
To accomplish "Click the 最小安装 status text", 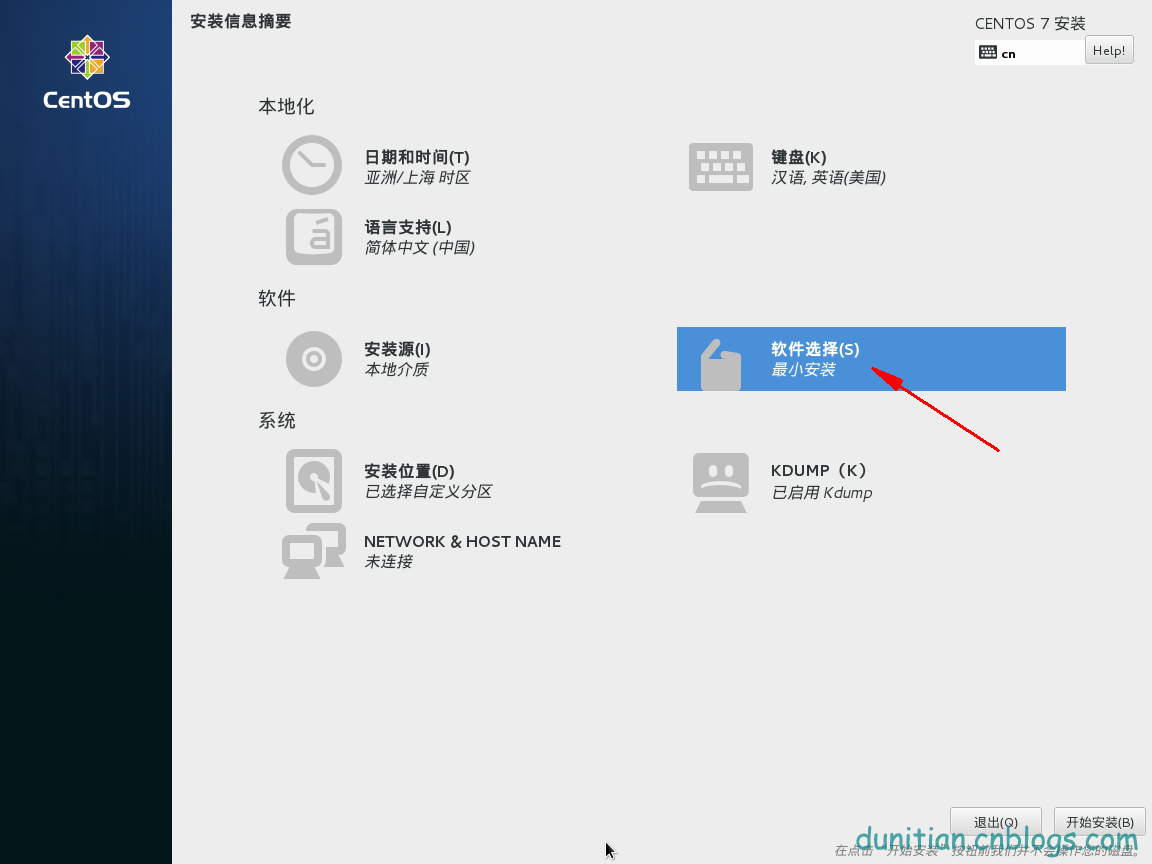I will (x=803, y=370).
